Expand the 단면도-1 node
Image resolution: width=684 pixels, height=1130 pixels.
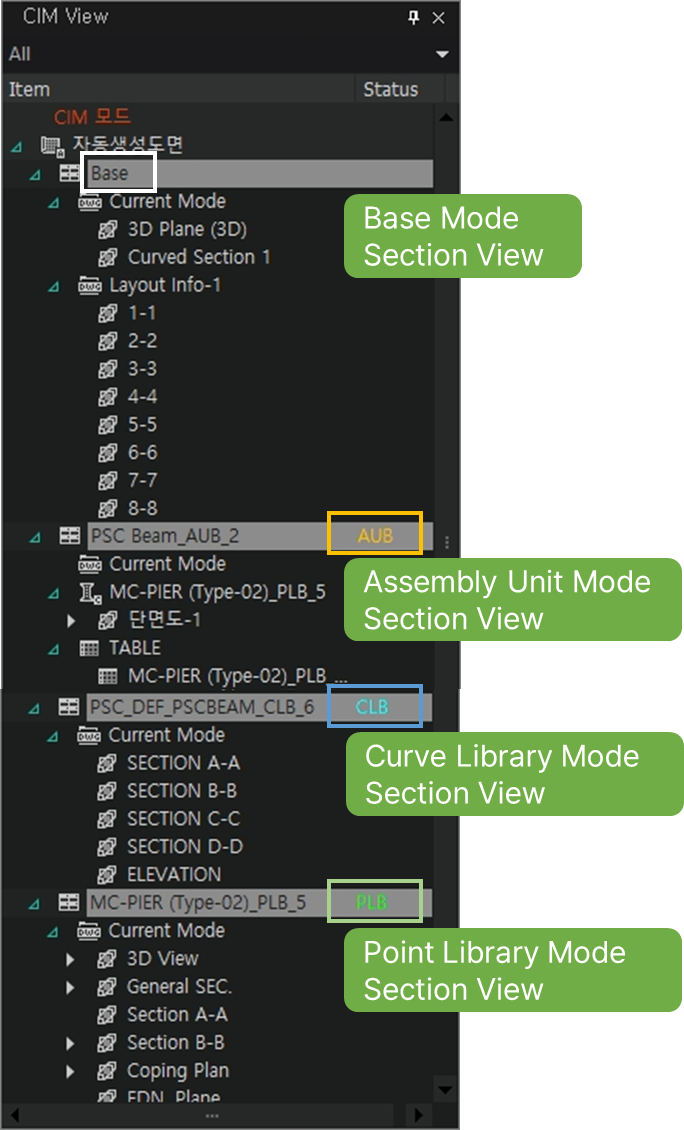pyautogui.click(x=71, y=620)
